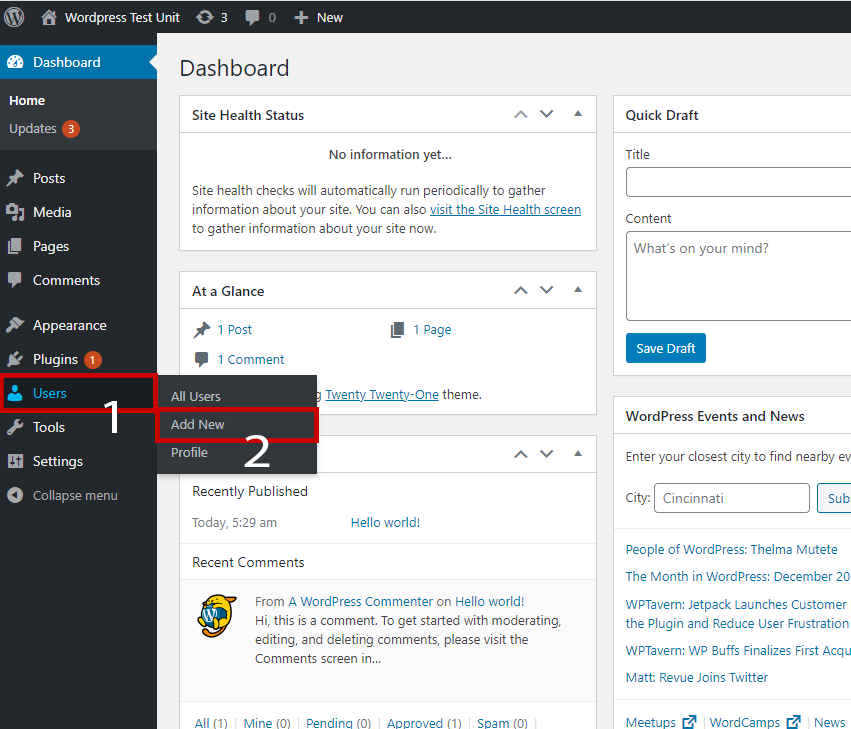
Task: Go to Home under Dashboard menu
Action: 27,100
